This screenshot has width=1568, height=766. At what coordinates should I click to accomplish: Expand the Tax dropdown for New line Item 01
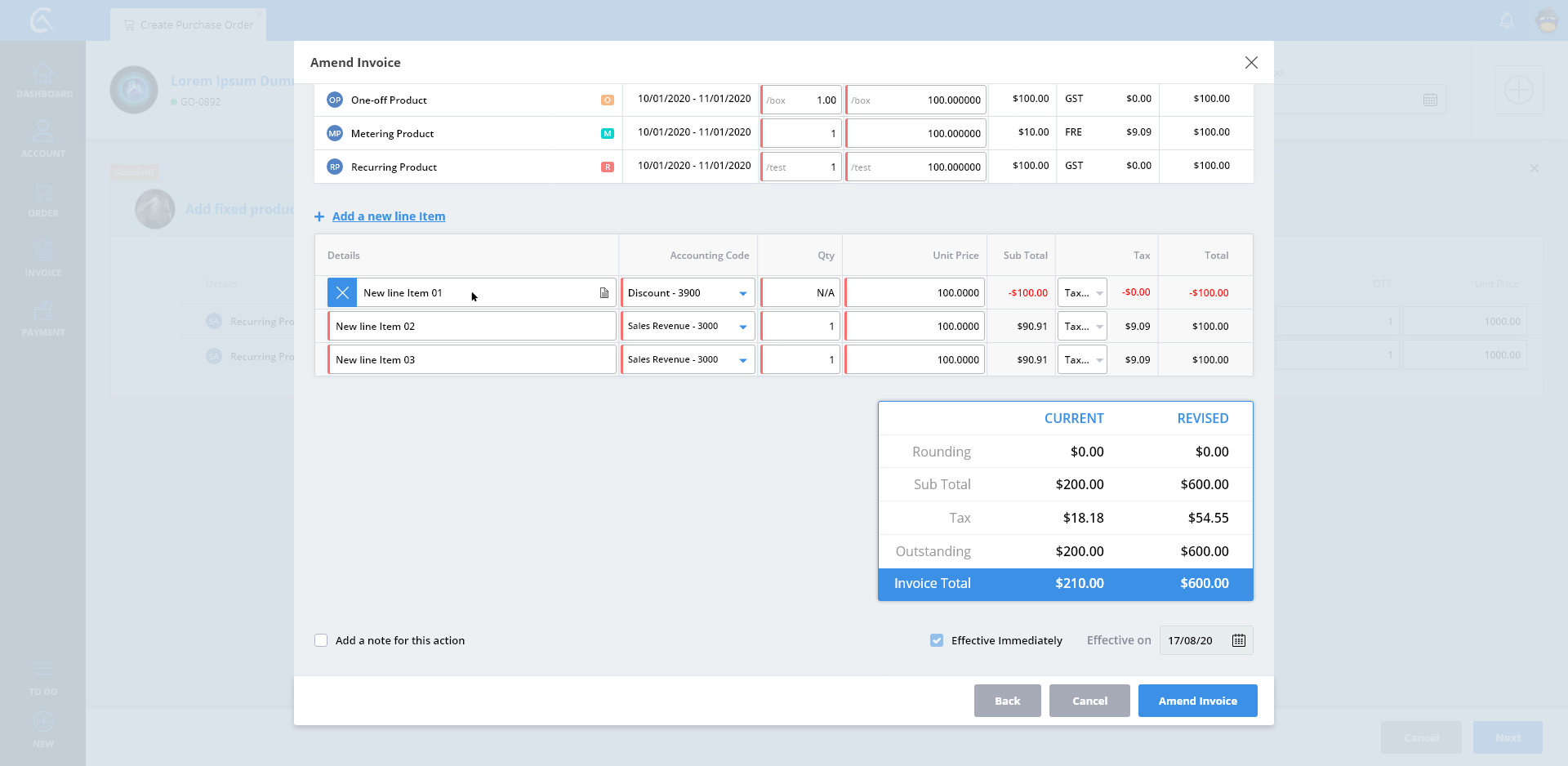1098,293
